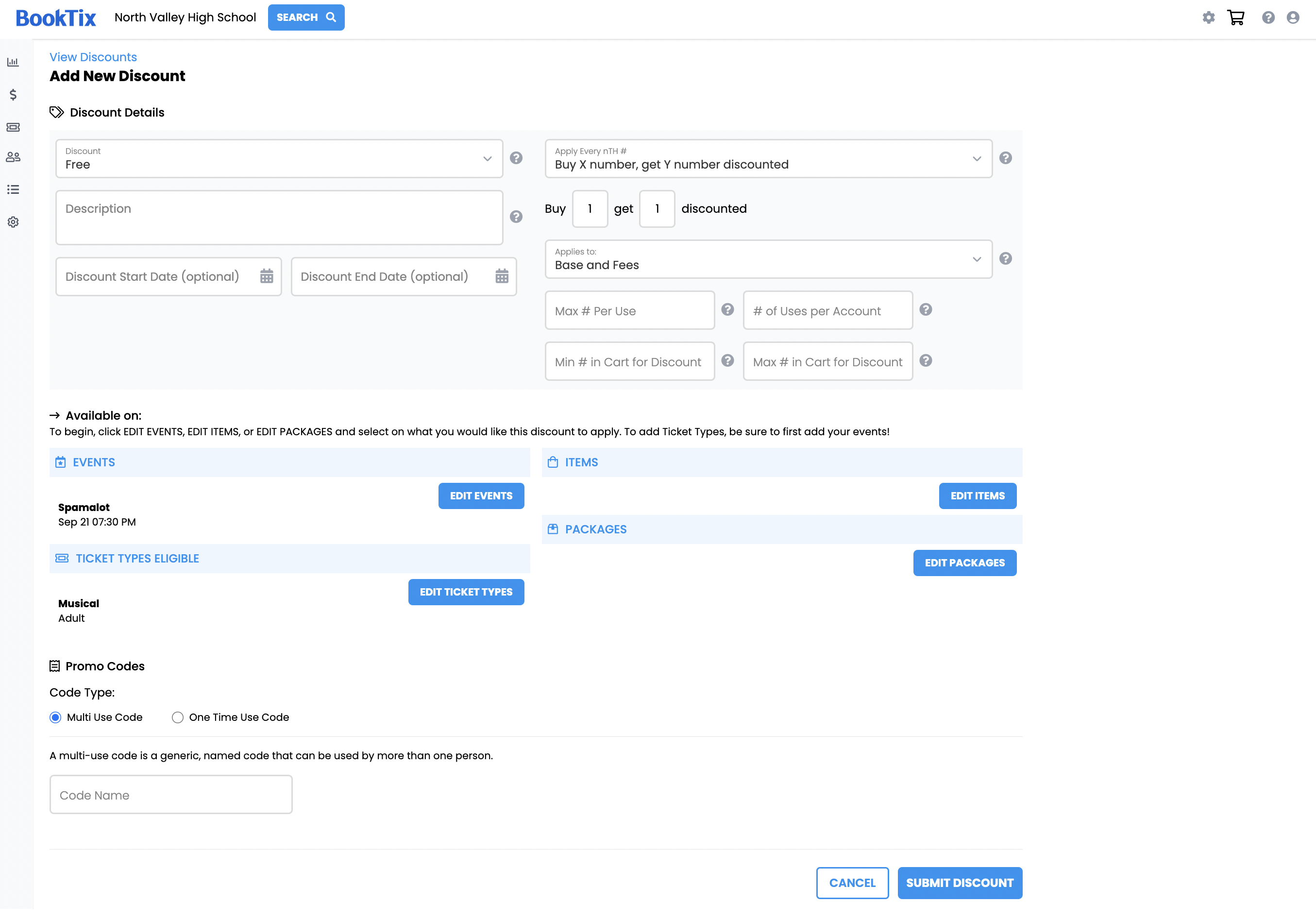The width and height of the screenshot is (1316, 920).
Task: Cancel the new discount
Action: 852,883
